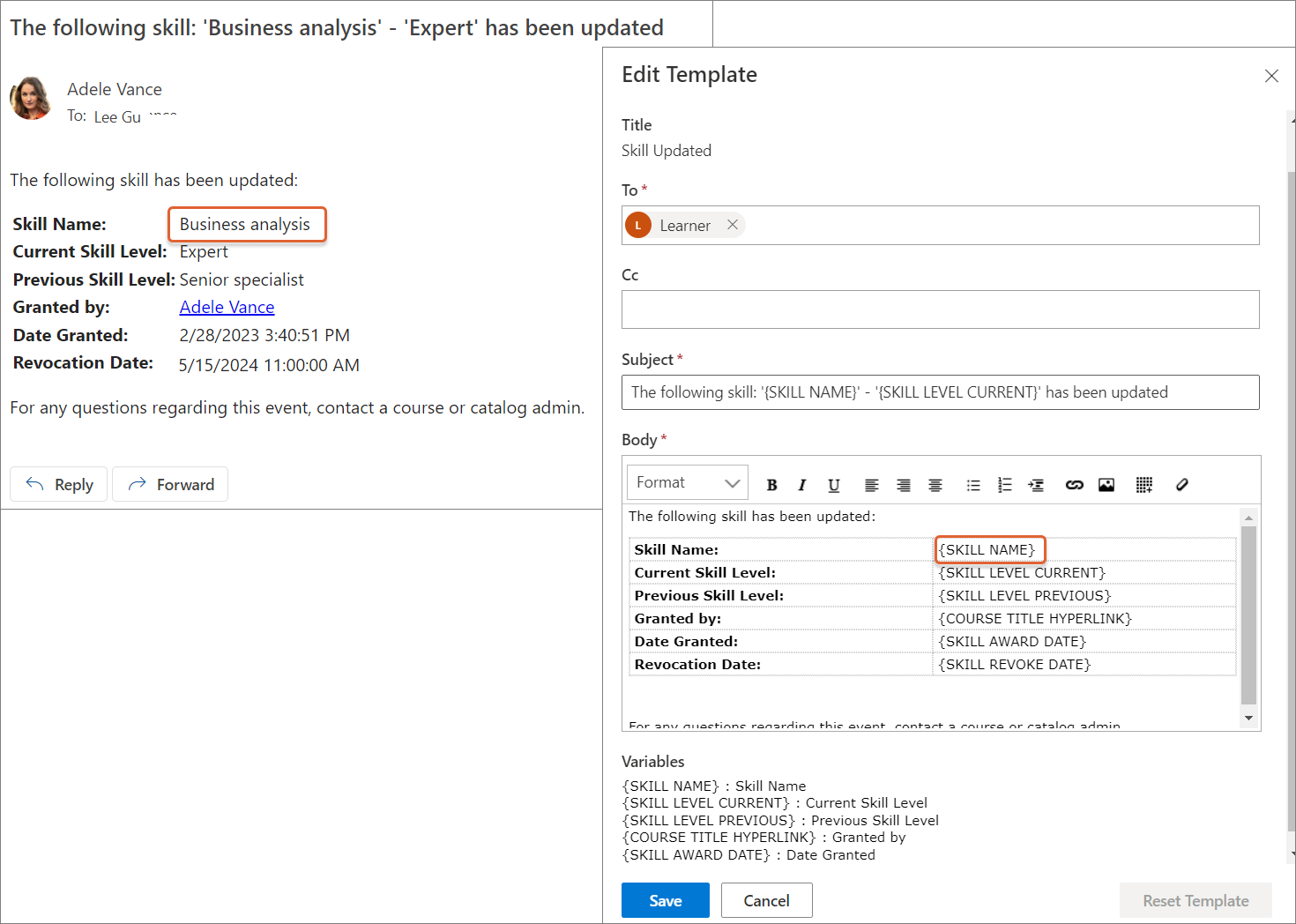Align body text to the left

[x=871, y=485]
